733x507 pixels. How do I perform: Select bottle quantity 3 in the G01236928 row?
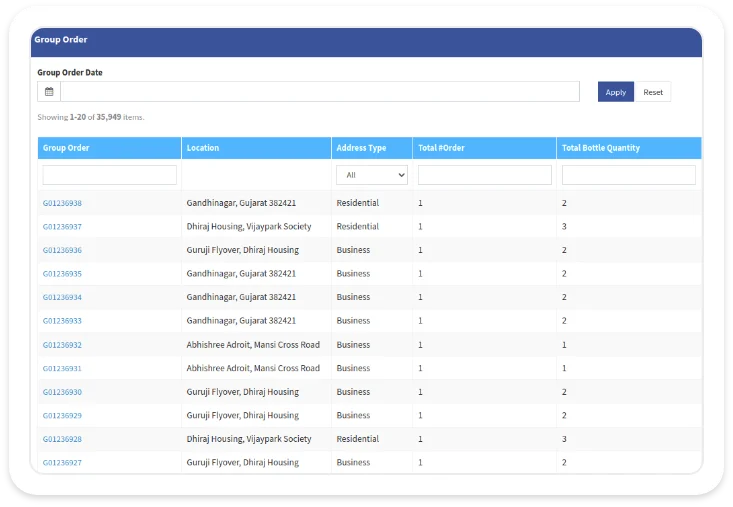564,439
